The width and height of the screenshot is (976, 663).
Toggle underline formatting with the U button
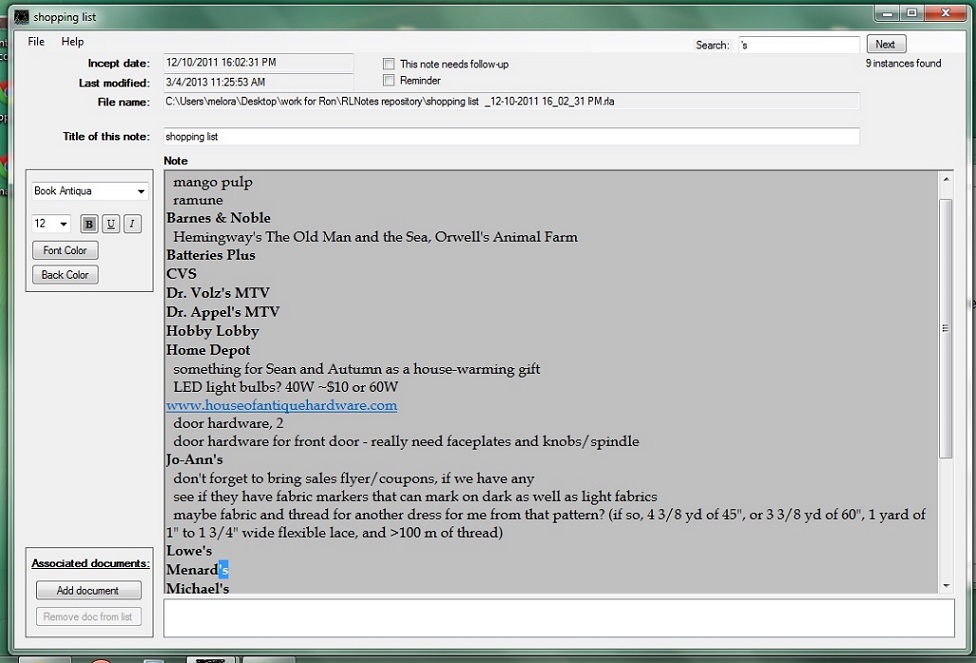111,223
